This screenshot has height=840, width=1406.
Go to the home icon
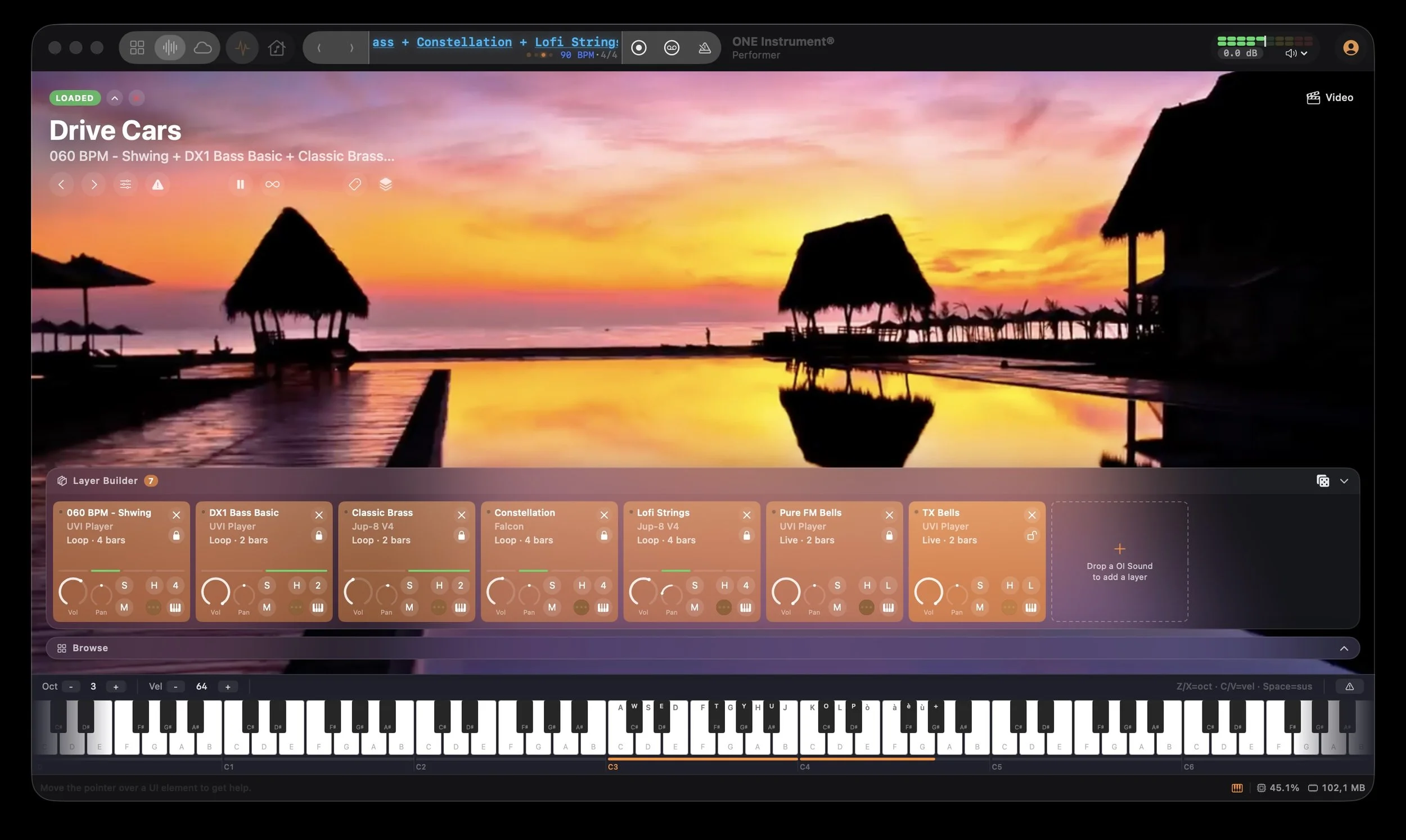(x=277, y=48)
